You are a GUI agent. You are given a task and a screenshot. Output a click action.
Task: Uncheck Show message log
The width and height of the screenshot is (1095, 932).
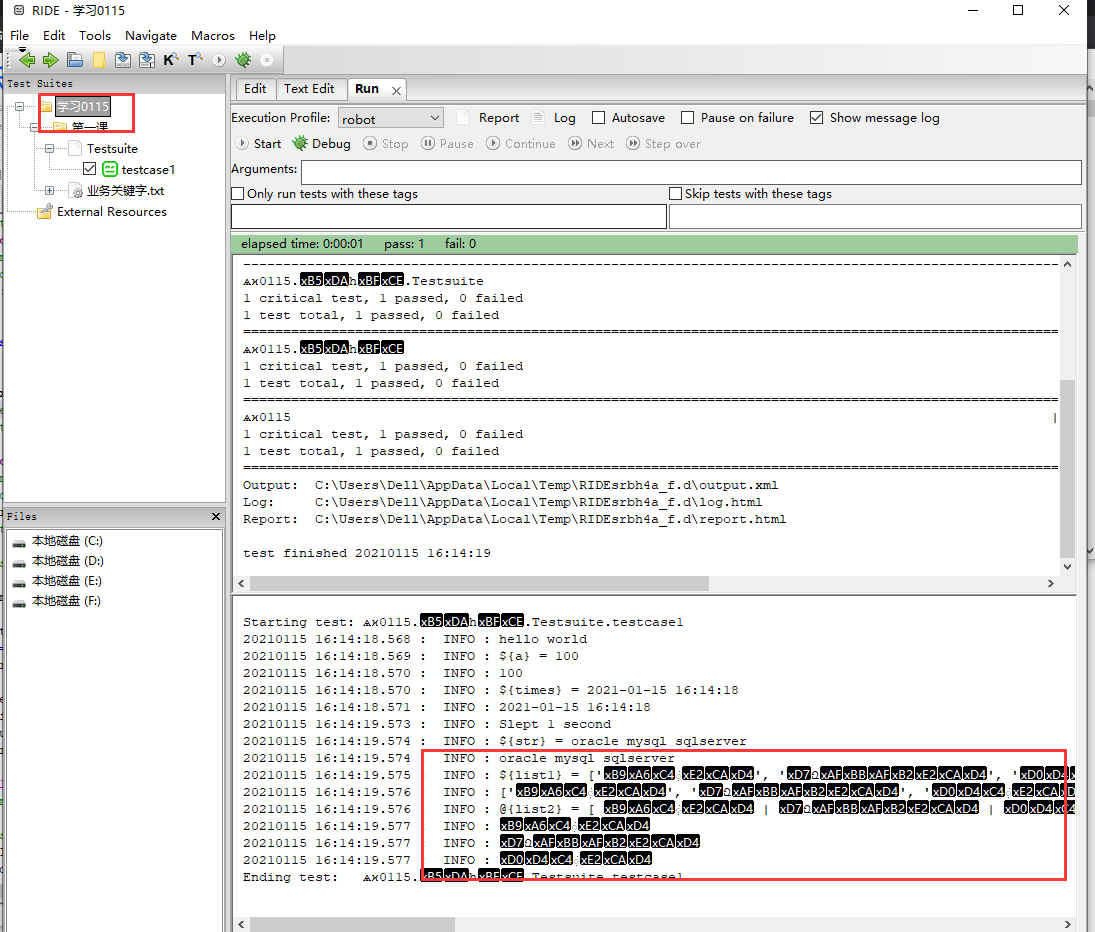point(816,118)
